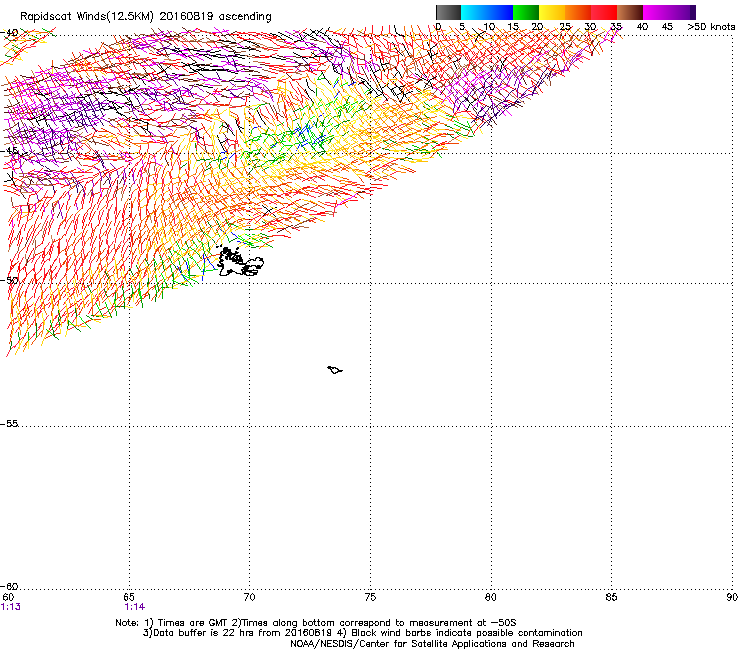
Task: Click the gray 0-5 knots color swatch
Action: 448,12
